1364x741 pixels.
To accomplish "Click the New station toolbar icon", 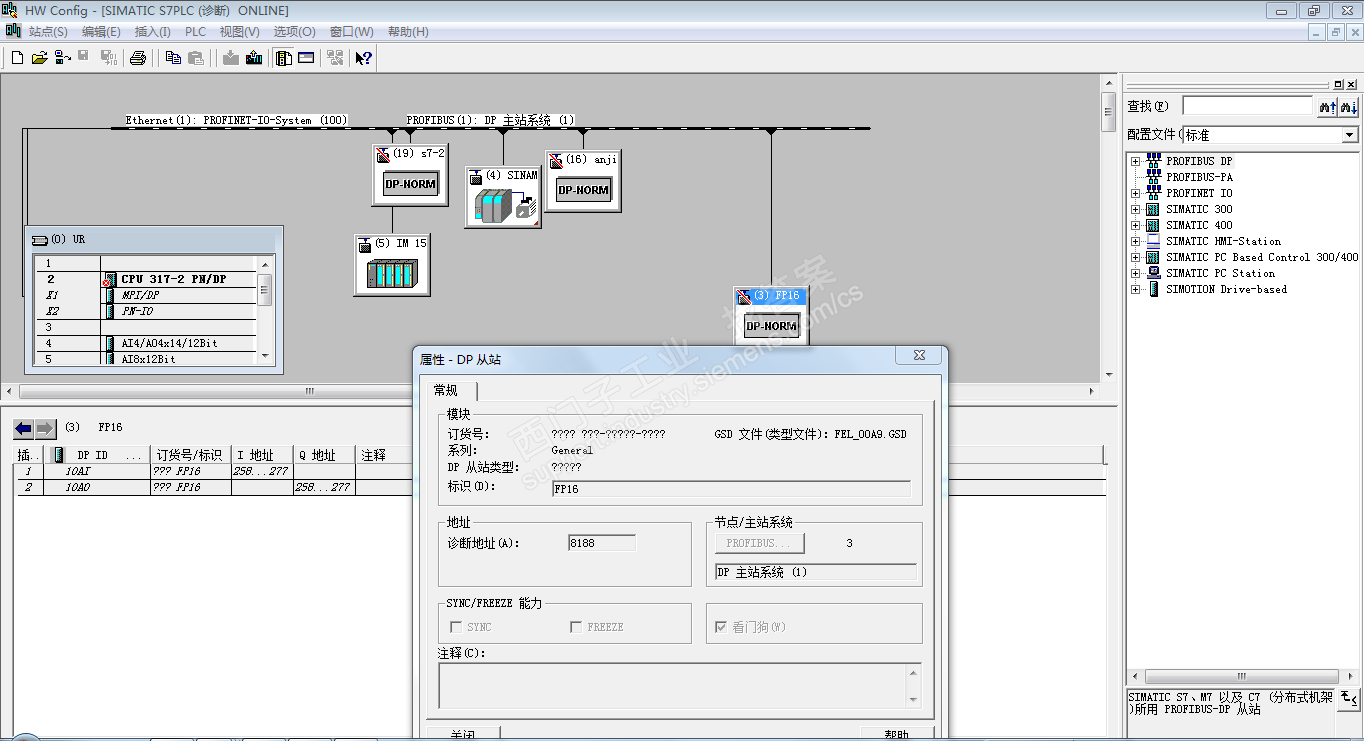I will tap(17, 58).
